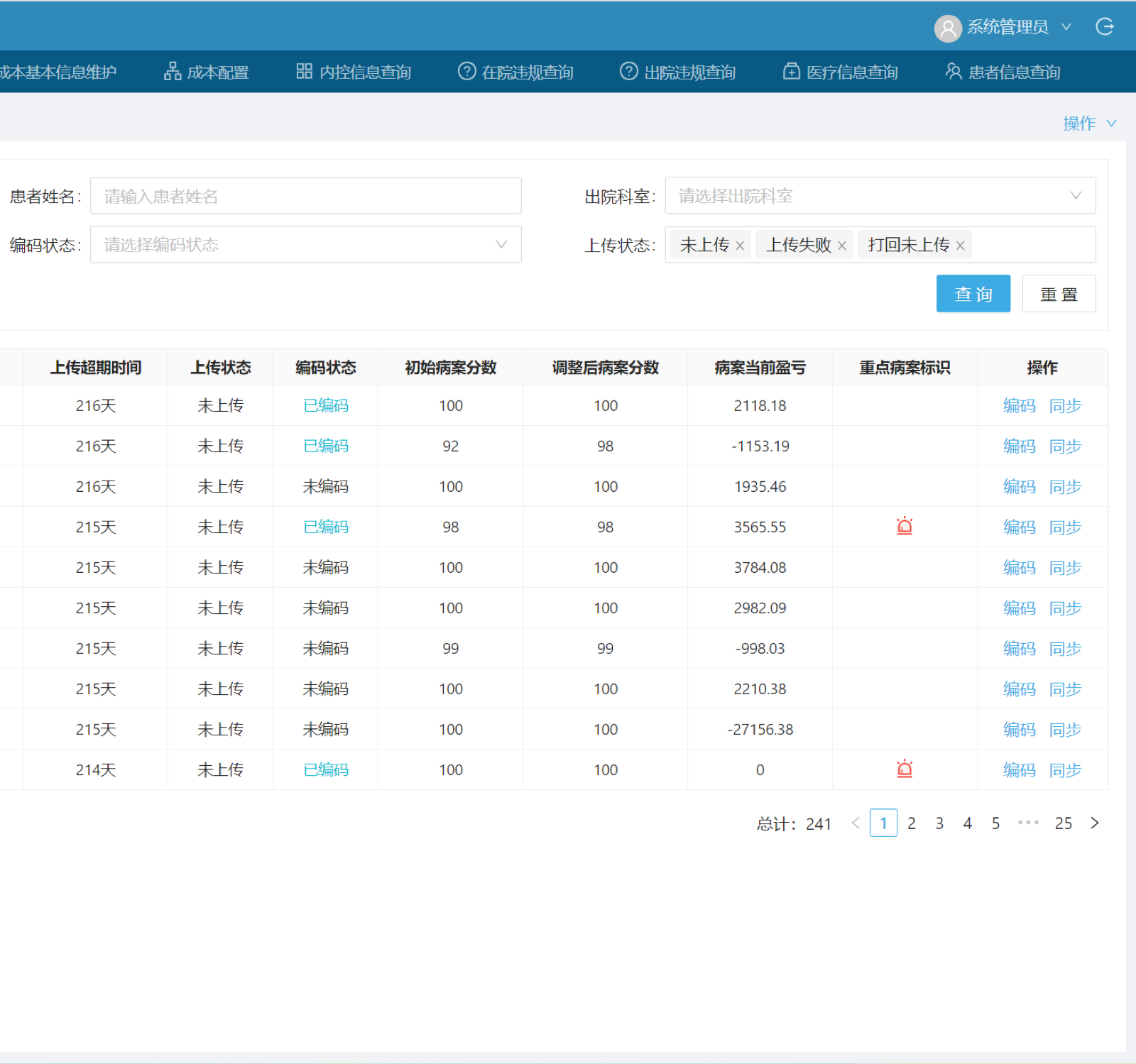Open the 内控信息查询 menu
Image resolution: width=1136 pixels, height=1064 pixels.
(354, 72)
